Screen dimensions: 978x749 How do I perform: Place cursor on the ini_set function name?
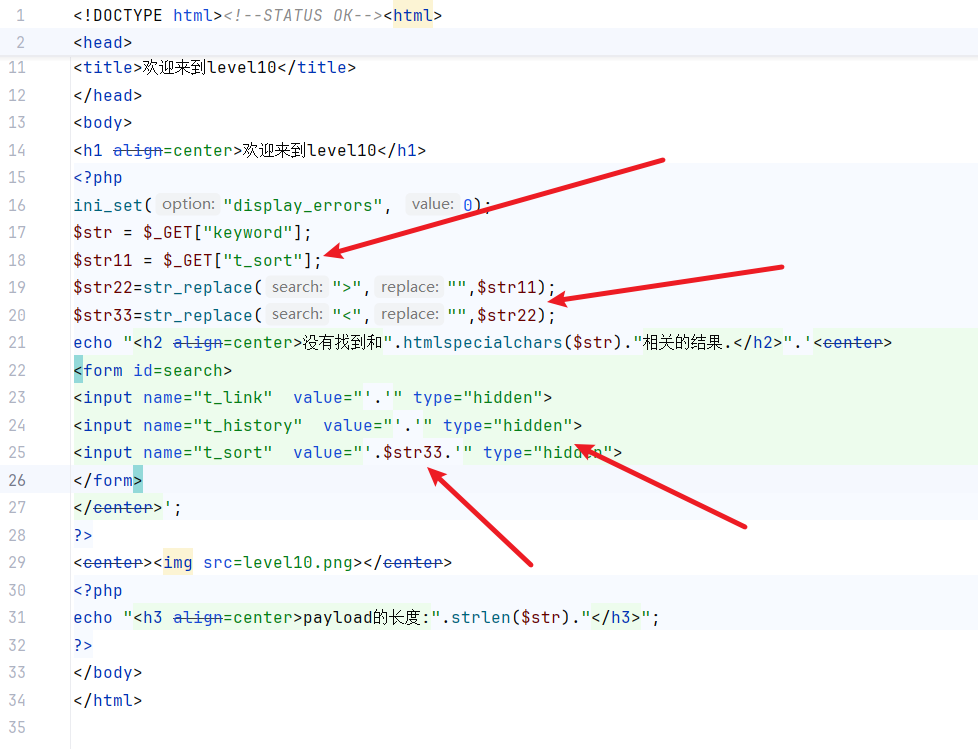pos(108,205)
